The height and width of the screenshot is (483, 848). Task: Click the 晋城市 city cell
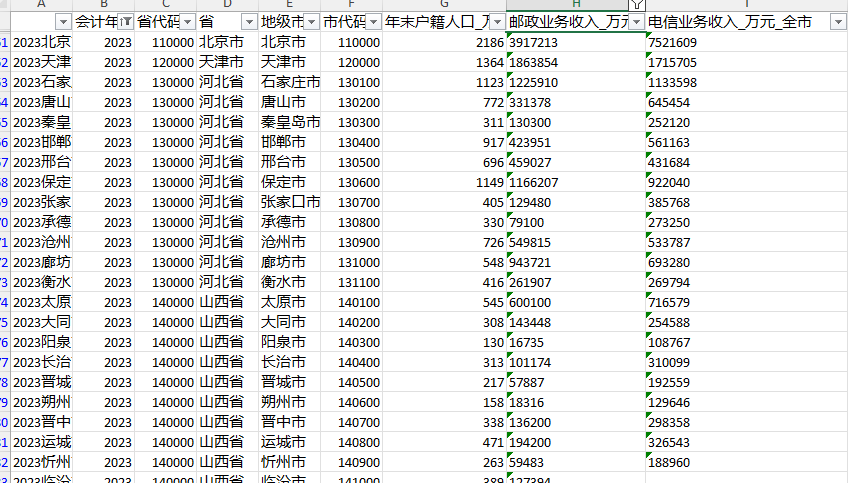[289, 382]
